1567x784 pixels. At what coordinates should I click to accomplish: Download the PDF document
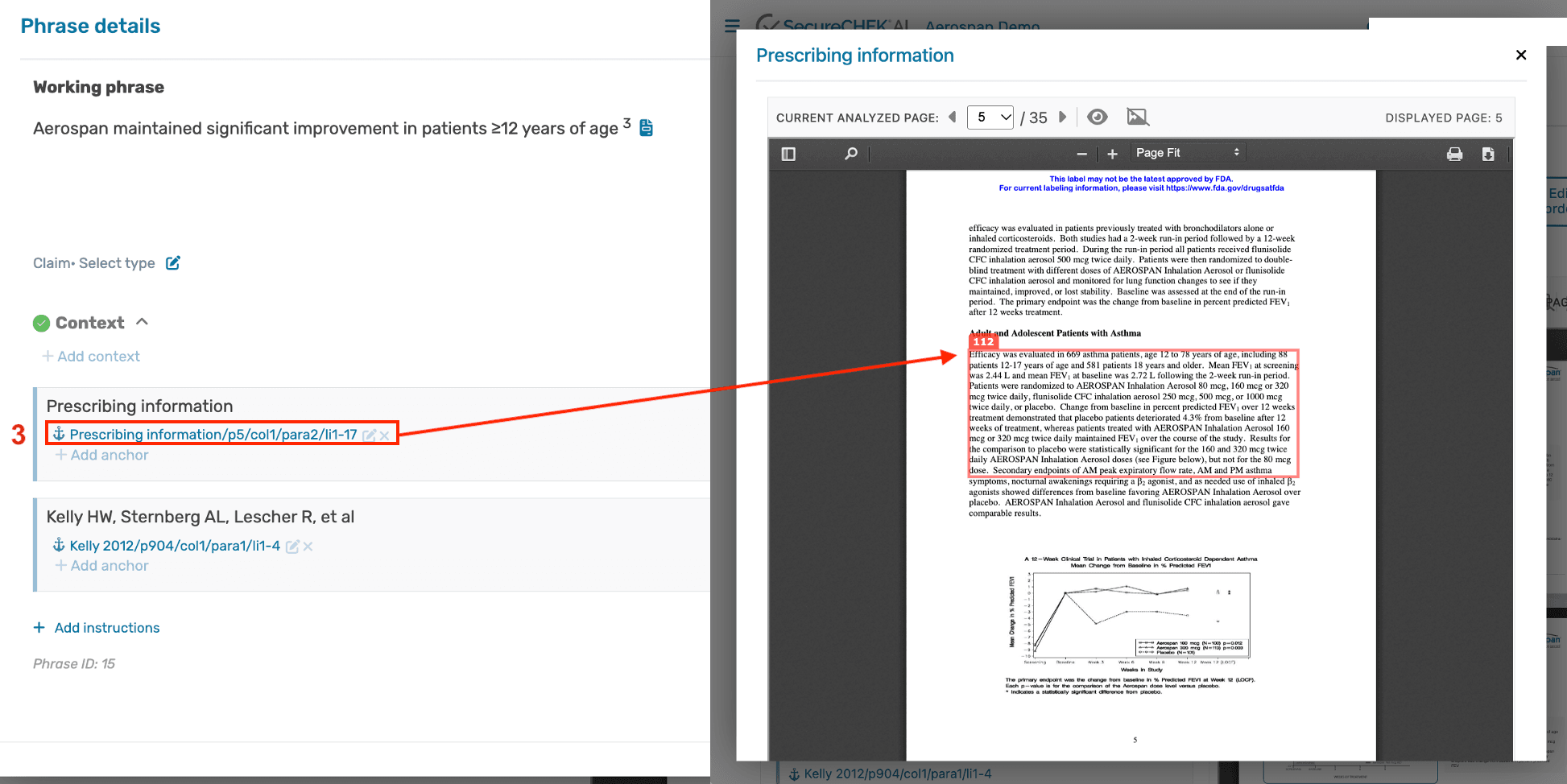tap(1488, 154)
